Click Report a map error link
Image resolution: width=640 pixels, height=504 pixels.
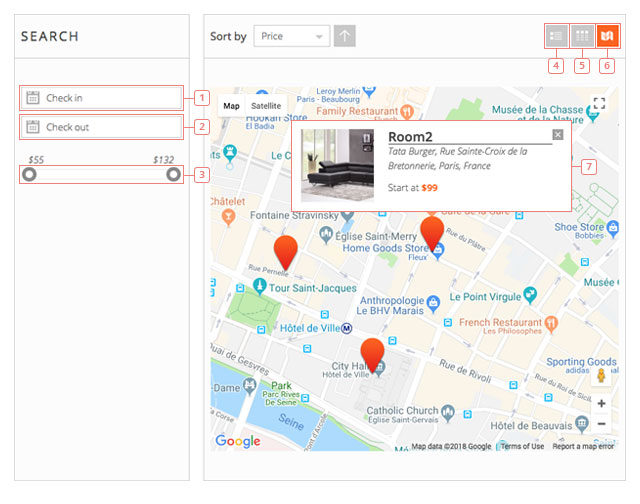coord(583,446)
